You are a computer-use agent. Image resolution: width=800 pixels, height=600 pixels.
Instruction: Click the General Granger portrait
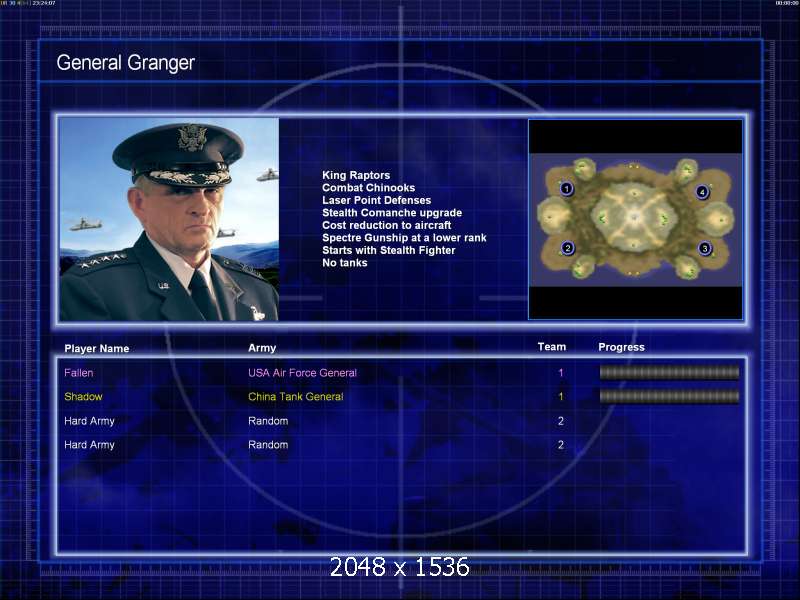pos(169,219)
